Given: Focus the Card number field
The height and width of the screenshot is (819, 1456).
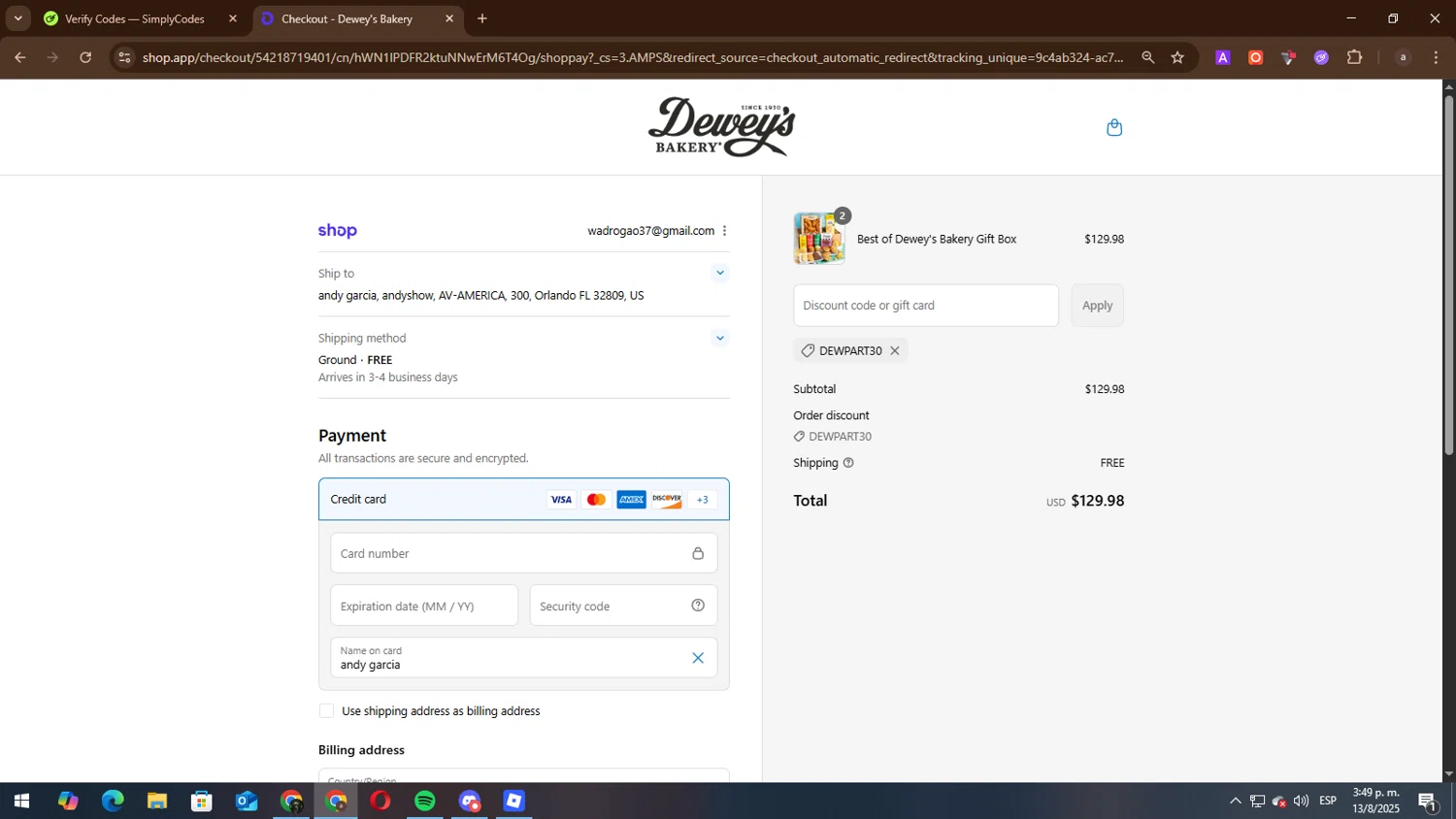Looking at the screenshot, I should [x=524, y=553].
